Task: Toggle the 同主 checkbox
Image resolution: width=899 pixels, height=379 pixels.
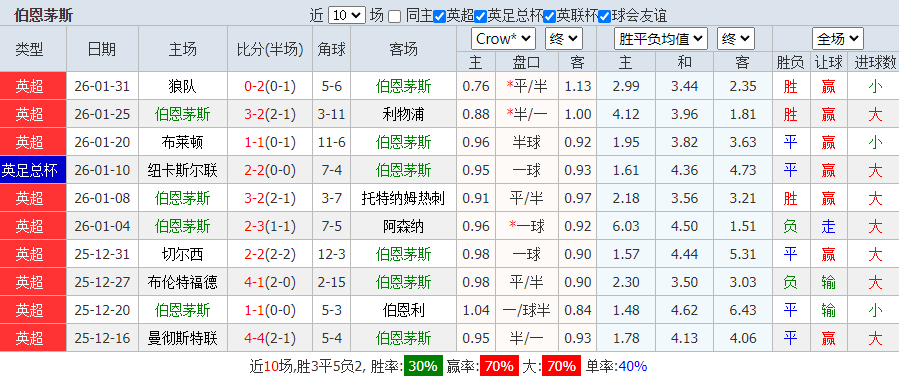Action: [x=394, y=17]
